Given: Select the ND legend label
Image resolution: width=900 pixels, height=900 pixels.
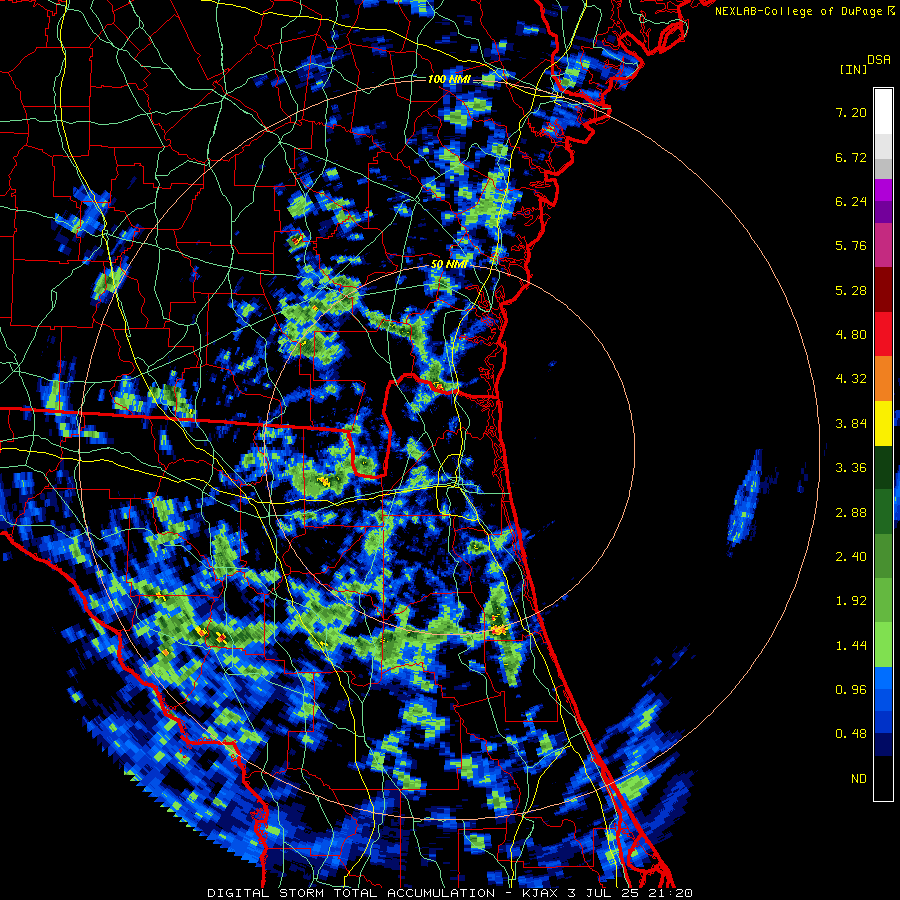Looking at the screenshot, I should (x=859, y=779).
